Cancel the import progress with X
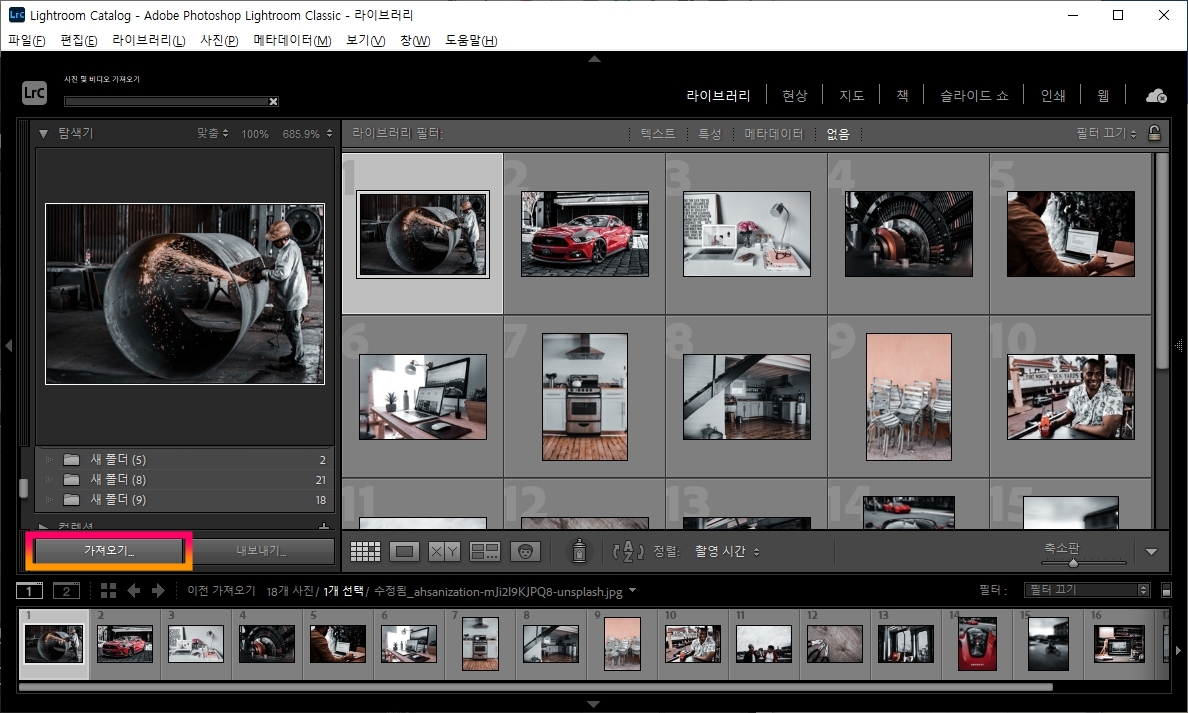The width and height of the screenshot is (1188, 713). point(274,102)
